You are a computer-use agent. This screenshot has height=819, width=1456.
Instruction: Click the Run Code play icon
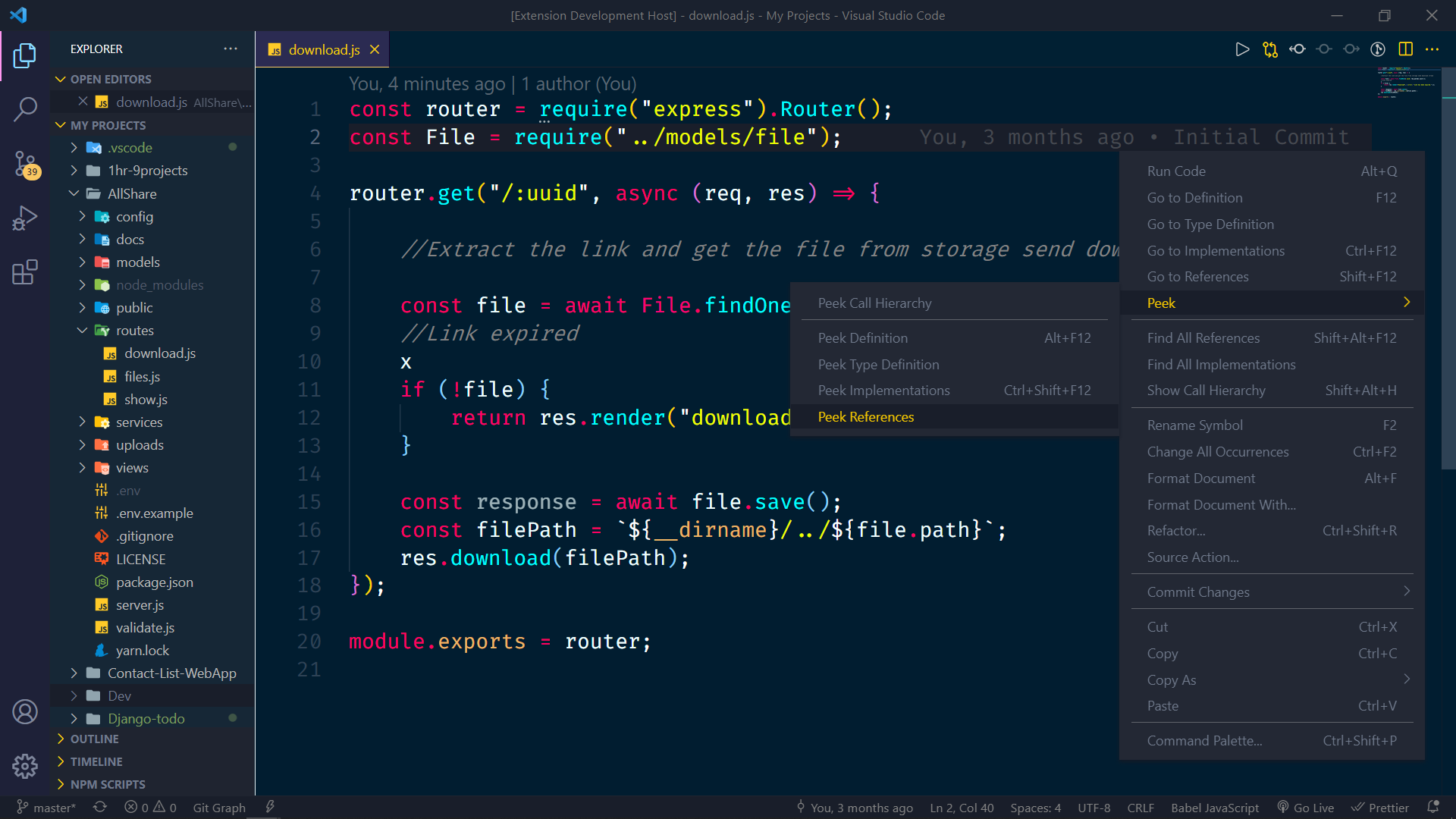point(1242,49)
